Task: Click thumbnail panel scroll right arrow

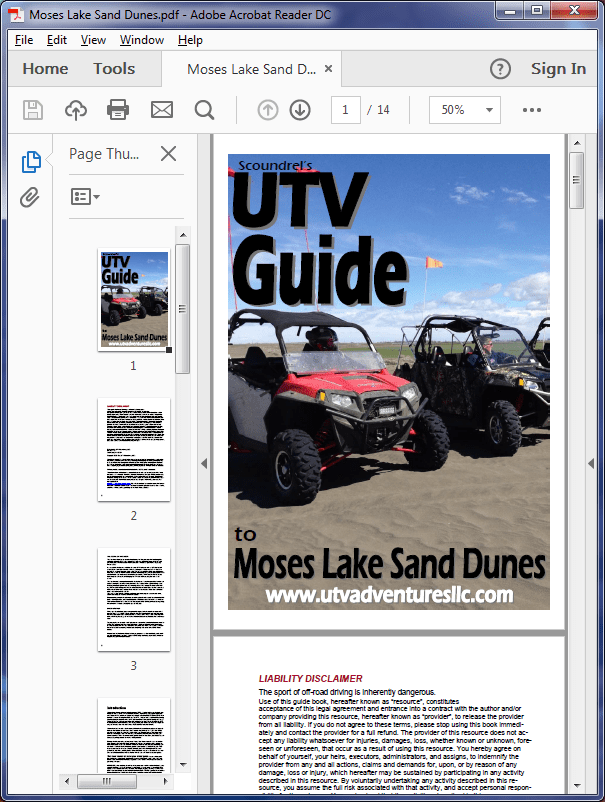Action: (165, 781)
